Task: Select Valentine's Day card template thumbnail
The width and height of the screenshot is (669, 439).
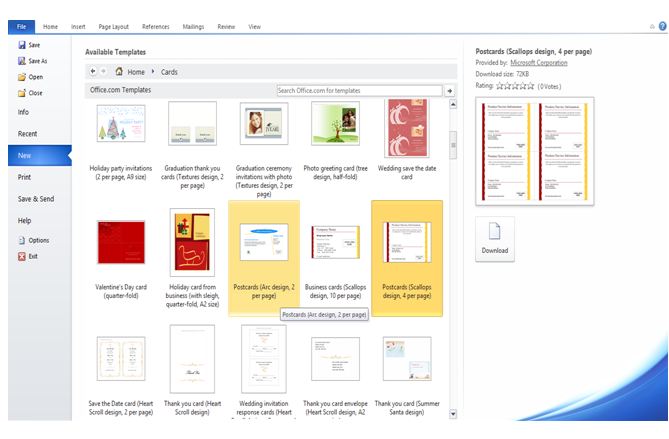Action: click(x=121, y=243)
